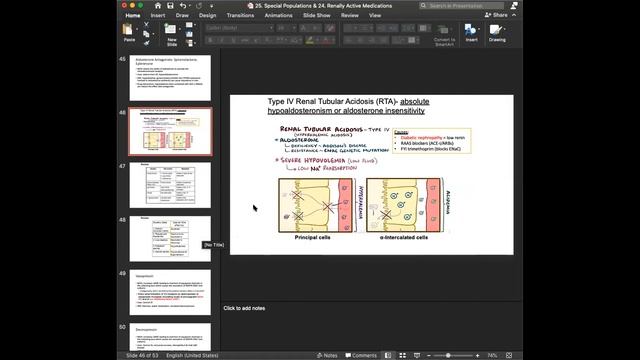Click the English (United States) language indicator
Screen dimensions: 640x360
(192, 356)
